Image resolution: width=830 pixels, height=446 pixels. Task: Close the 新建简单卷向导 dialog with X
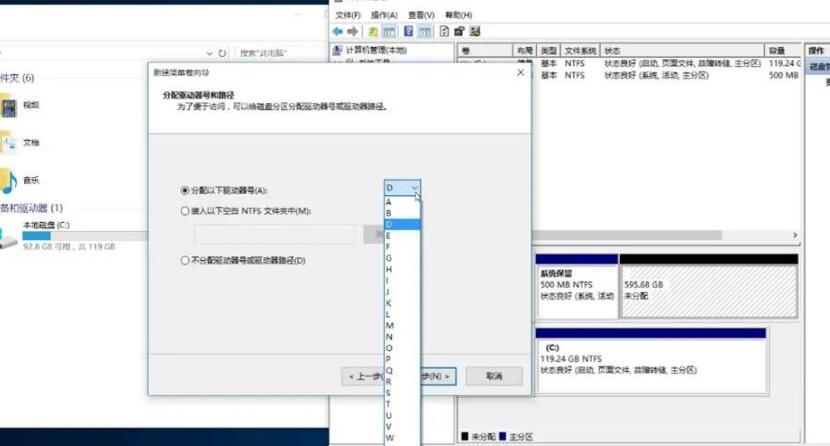click(520, 72)
